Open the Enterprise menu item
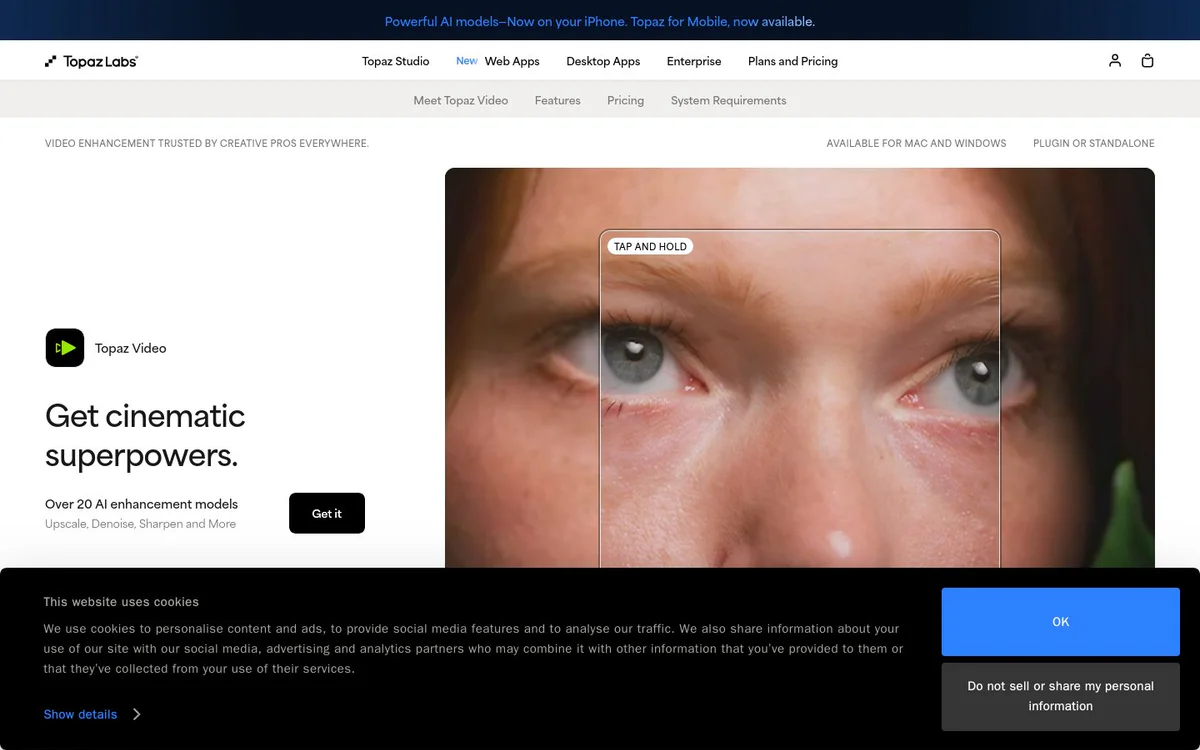The image size is (1200, 750). click(x=694, y=61)
